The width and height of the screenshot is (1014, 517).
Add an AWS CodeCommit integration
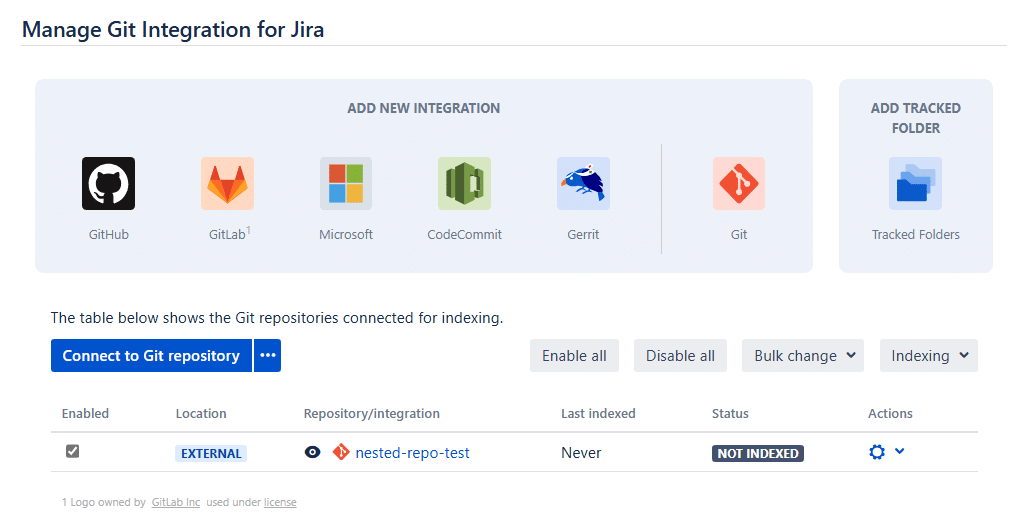pyautogui.click(x=464, y=184)
